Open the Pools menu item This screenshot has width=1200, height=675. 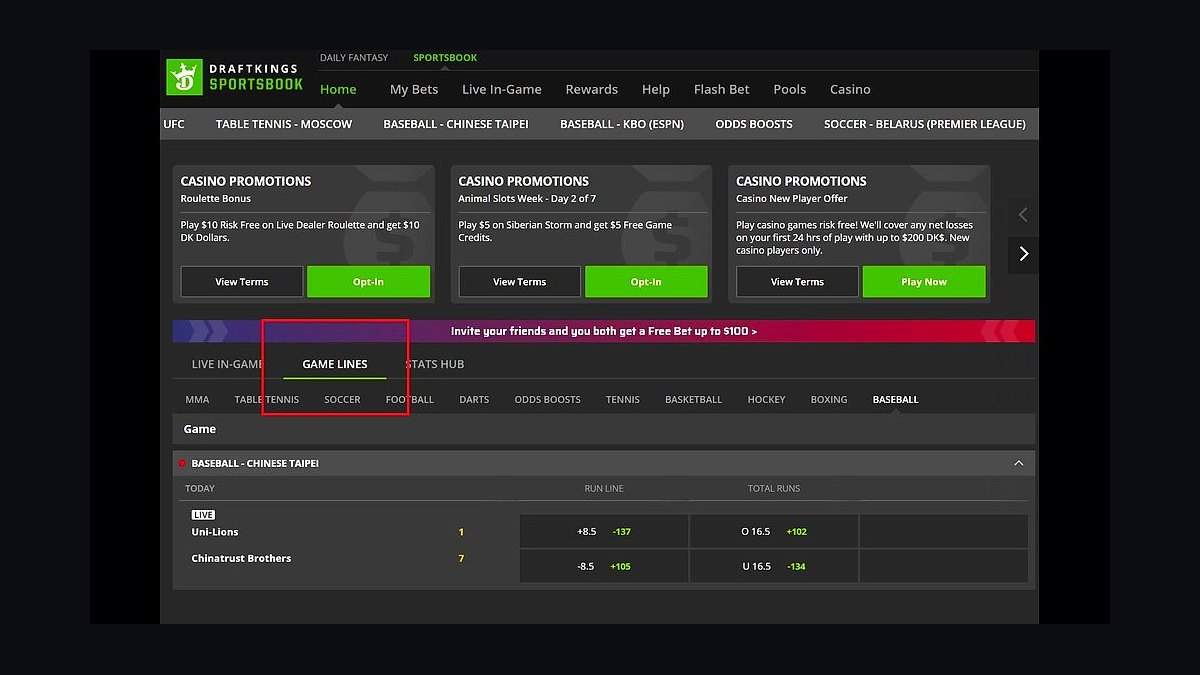click(790, 89)
